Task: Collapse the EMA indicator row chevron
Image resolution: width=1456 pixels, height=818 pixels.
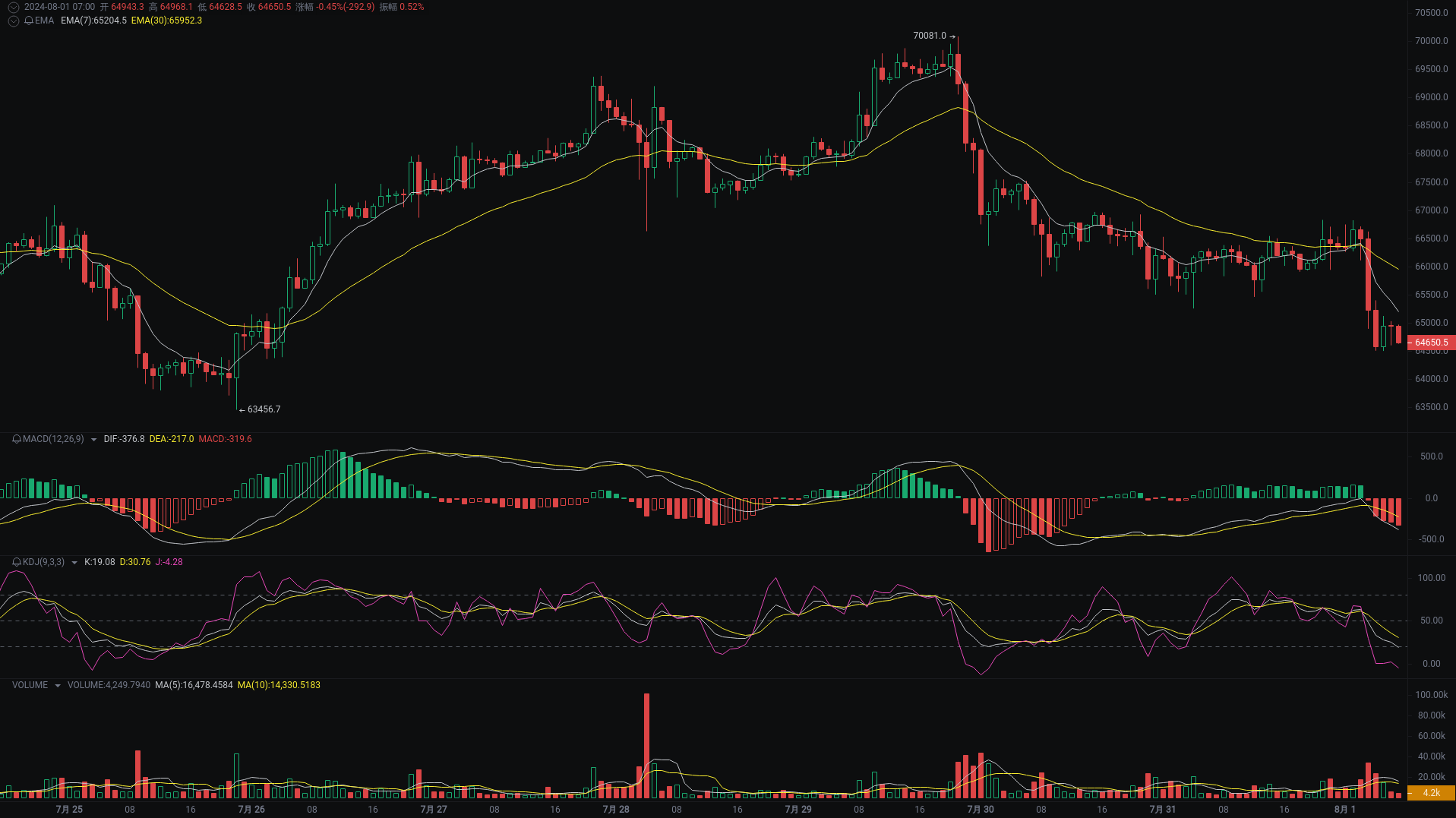Action: [x=14, y=21]
